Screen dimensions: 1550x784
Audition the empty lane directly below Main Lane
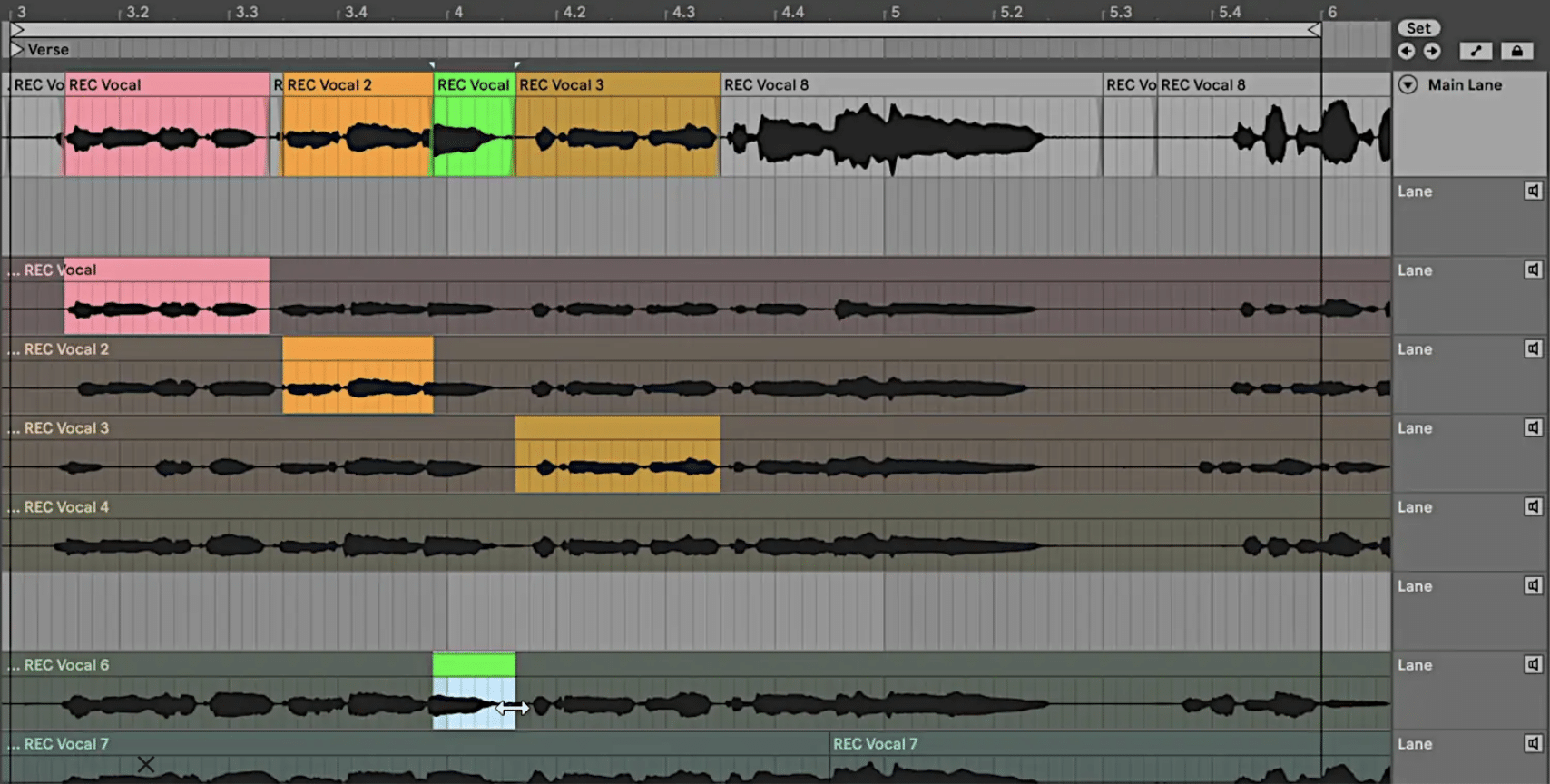coord(1533,191)
